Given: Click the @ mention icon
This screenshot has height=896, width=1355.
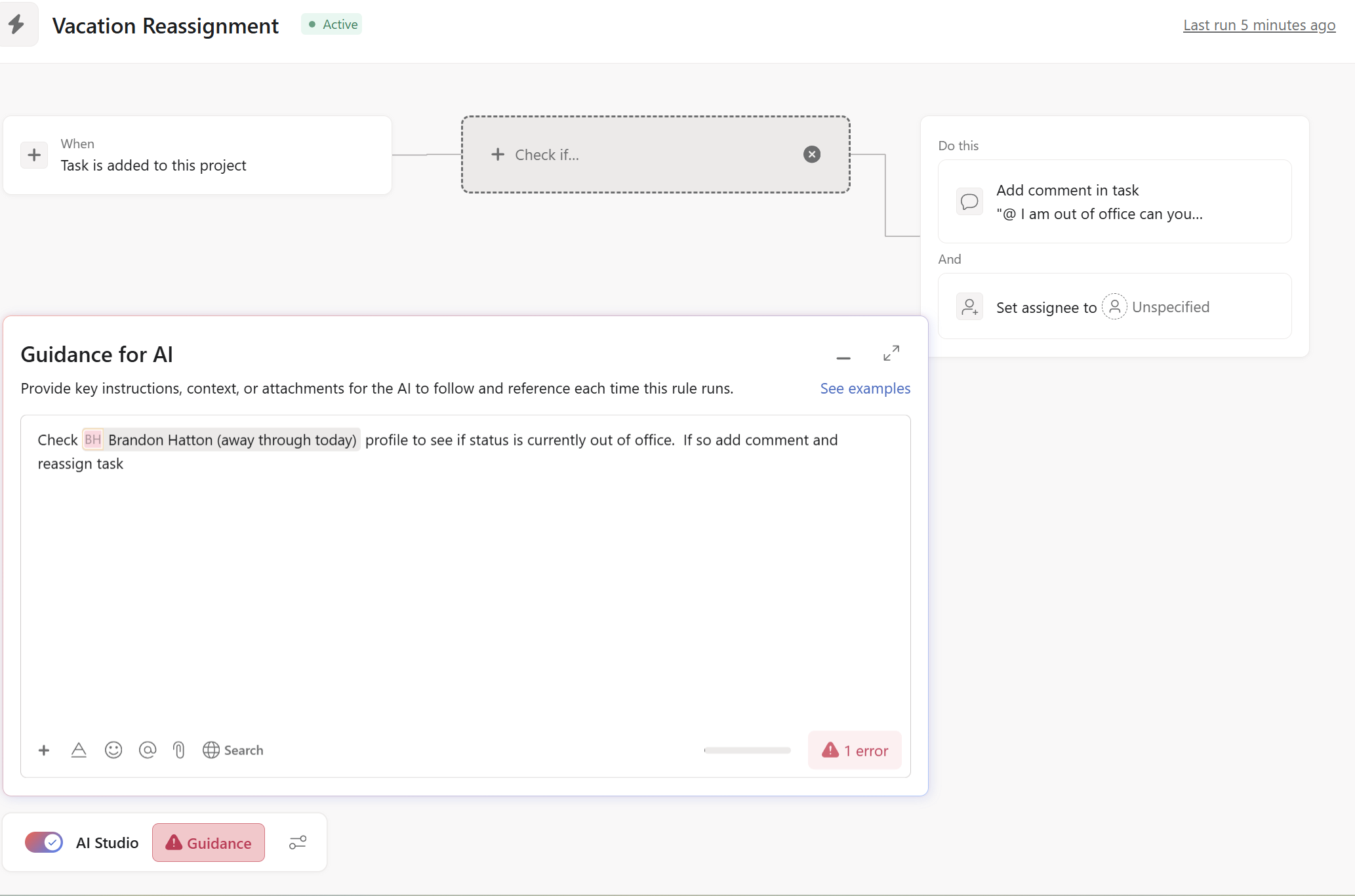Looking at the screenshot, I should coord(148,750).
